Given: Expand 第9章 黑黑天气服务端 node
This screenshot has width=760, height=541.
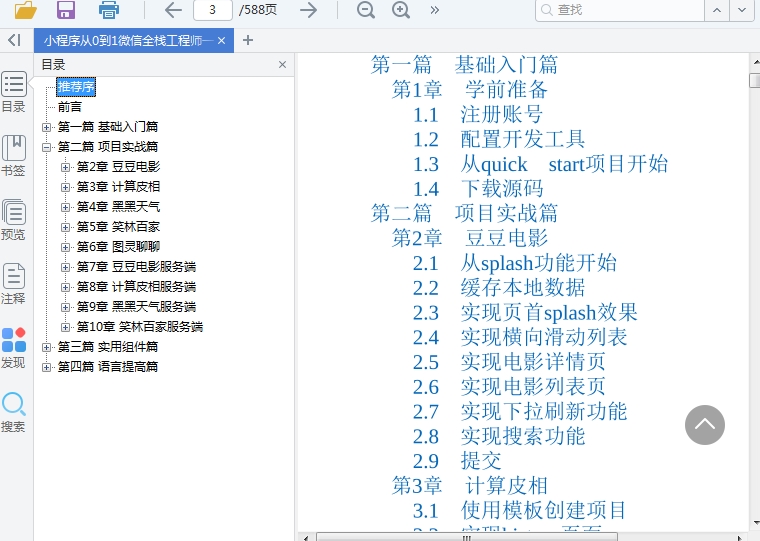Looking at the screenshot, I should coord(65,307).
